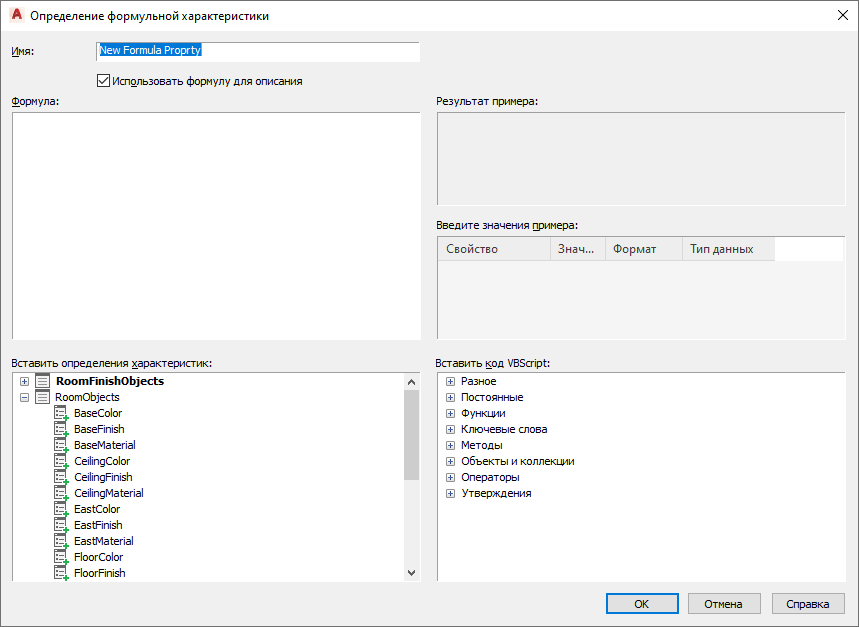Expand the Операторы VBScript category

point(450,477)
